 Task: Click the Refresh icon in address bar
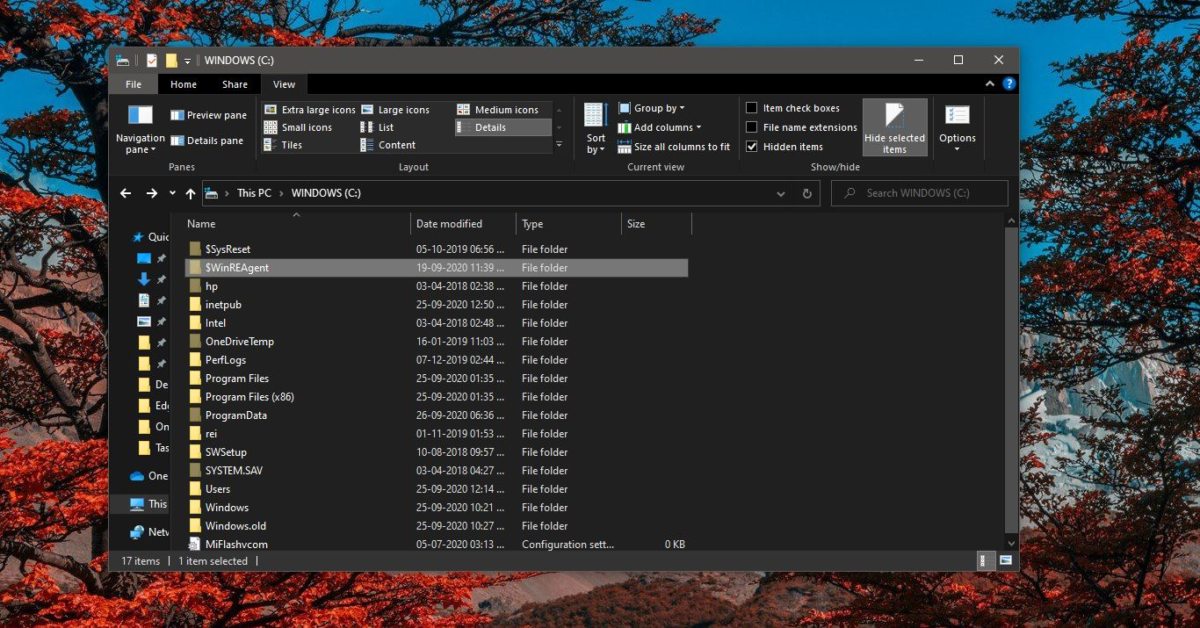[807, 194]
